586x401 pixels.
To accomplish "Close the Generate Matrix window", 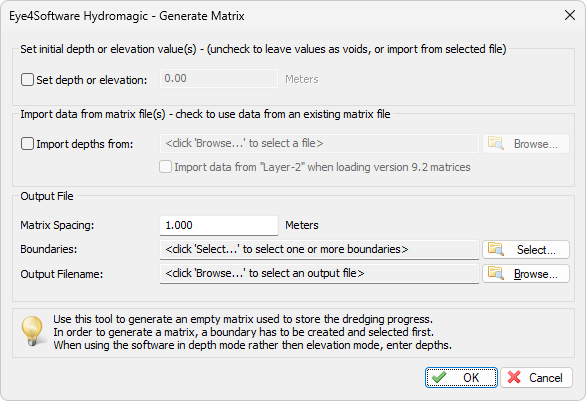I will coord(570,15).
